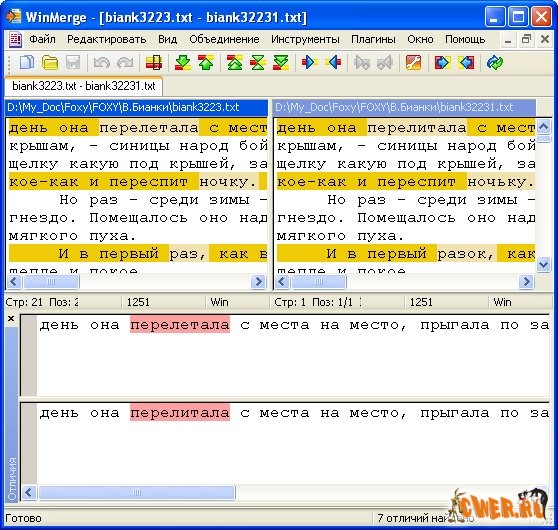Click right pane horizontal scrollbar thumb

319,282
